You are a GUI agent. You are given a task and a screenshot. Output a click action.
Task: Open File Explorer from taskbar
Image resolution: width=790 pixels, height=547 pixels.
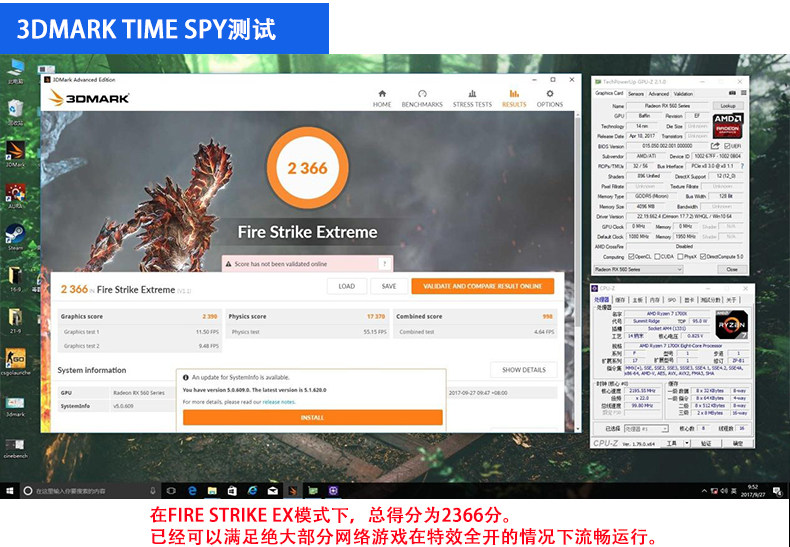pyautogui.click(x=212, y=491)
